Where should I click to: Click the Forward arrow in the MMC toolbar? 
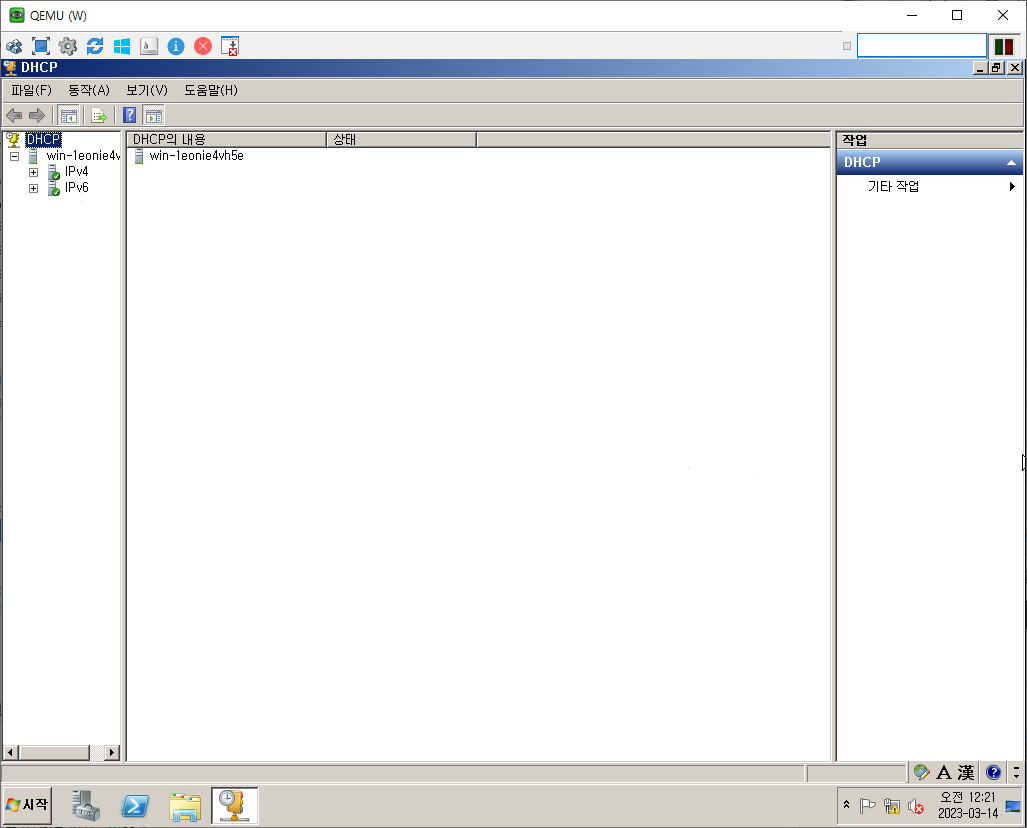click(37, 116)
